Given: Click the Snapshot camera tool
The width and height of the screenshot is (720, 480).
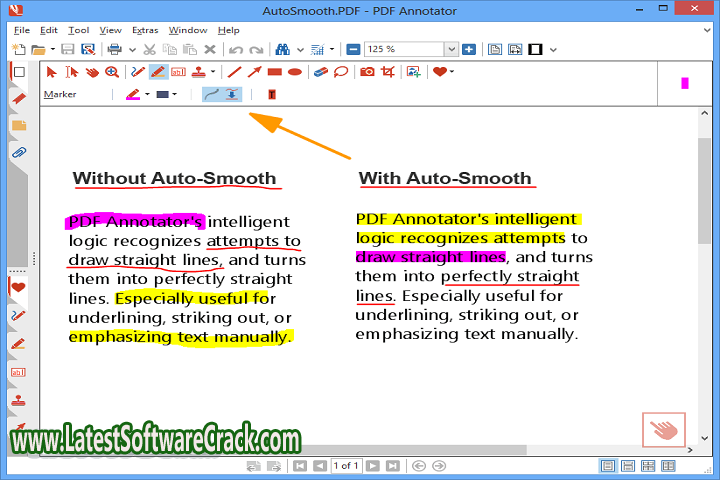Looking at the screenshot, I should 367,72.
